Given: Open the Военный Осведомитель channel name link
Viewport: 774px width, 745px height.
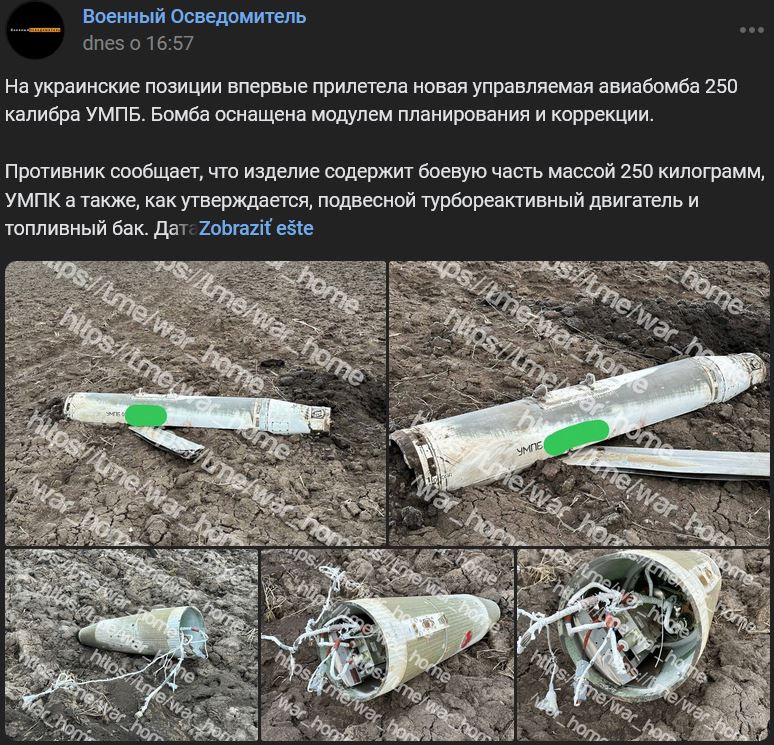Looking at the screenshot, I should point(194,16).
